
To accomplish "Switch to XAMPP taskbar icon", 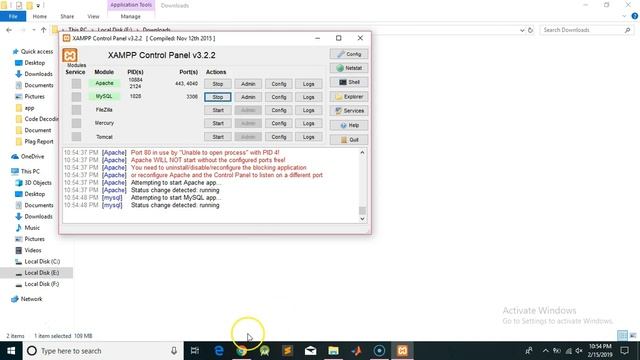I will coord(402,351).
